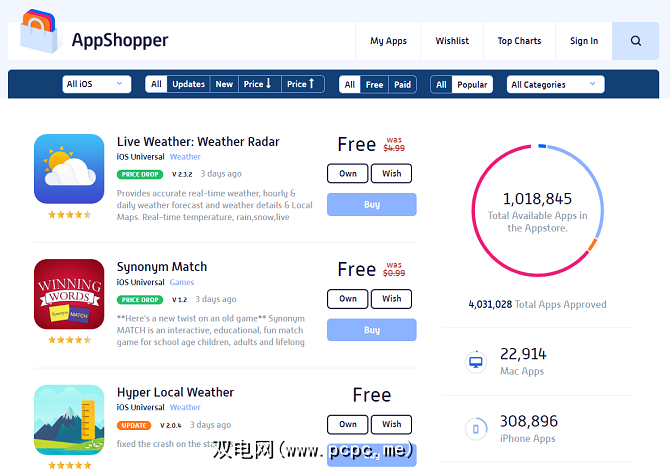Click the Live Weather description text

tap(215, 205)
